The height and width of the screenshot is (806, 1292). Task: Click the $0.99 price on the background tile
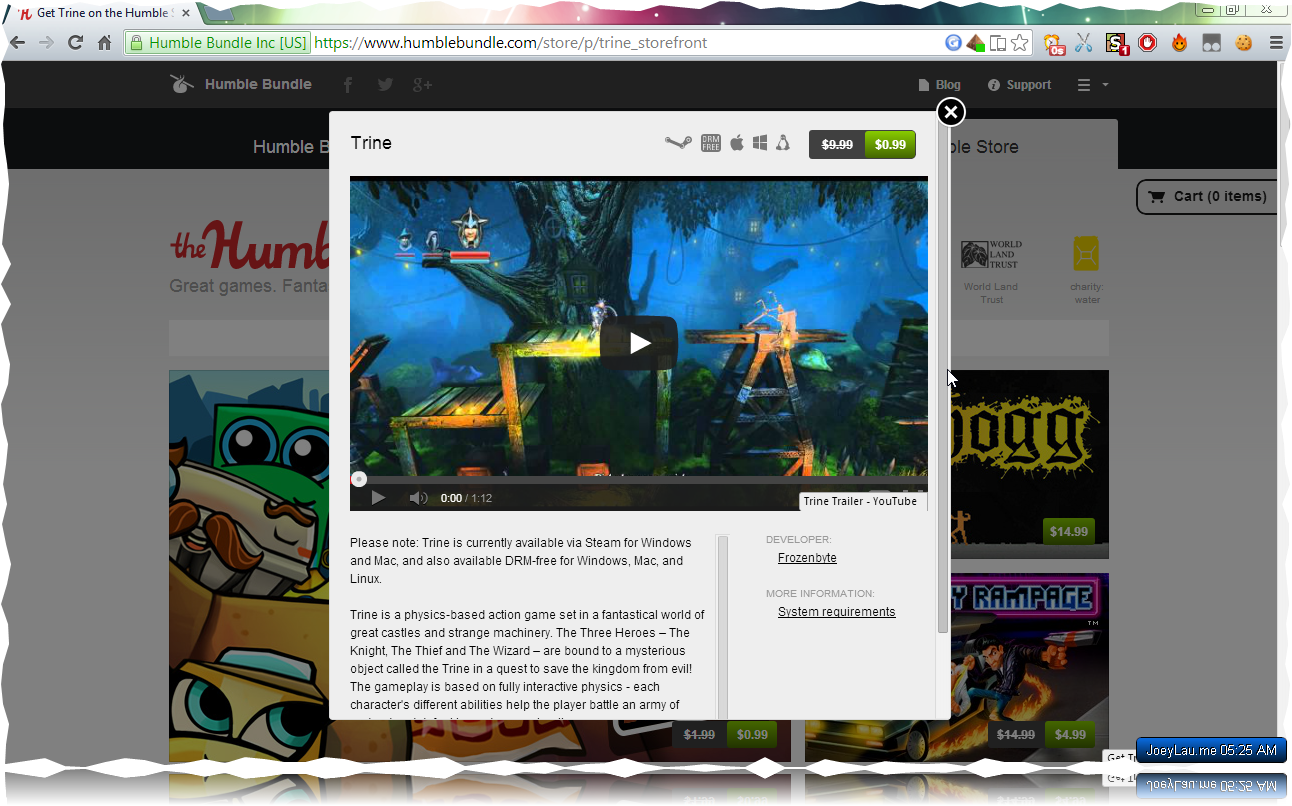[752, 734]
